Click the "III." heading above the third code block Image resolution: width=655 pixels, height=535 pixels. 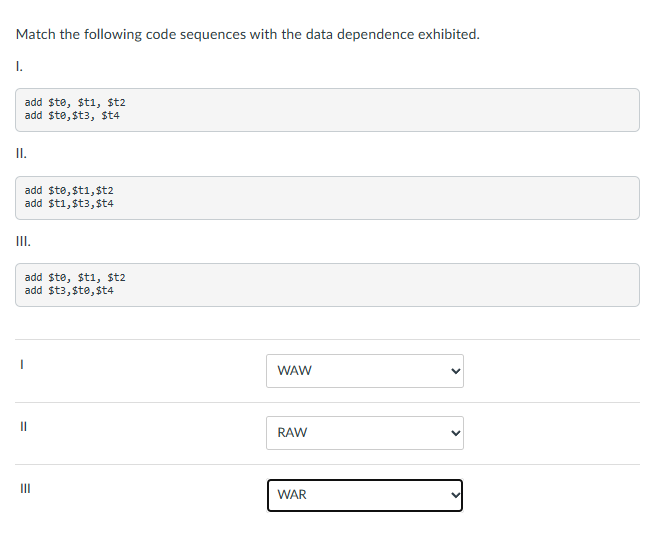click(23, 241)
